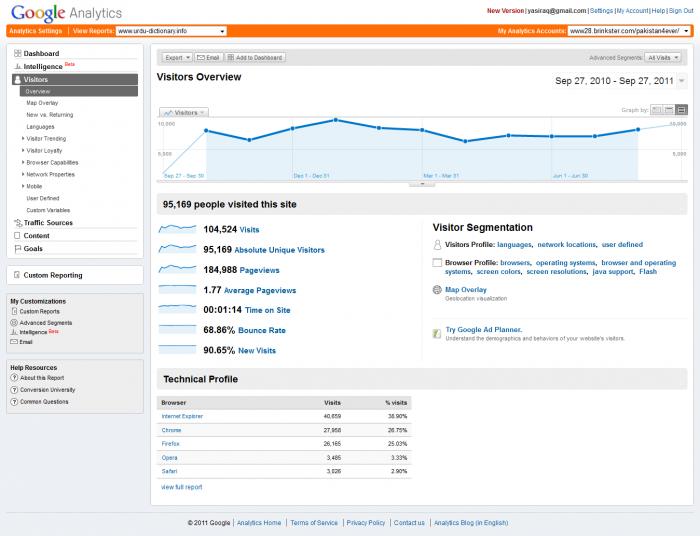Open the date range selector arrow

(x=681, y=81)
